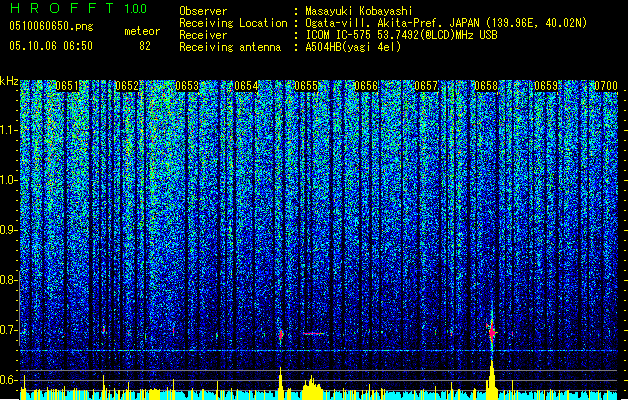Viewport: 629px width, 400px height.
Task: Click the tallest yellow intensity peak near 0658
Action: pos(492,379)
